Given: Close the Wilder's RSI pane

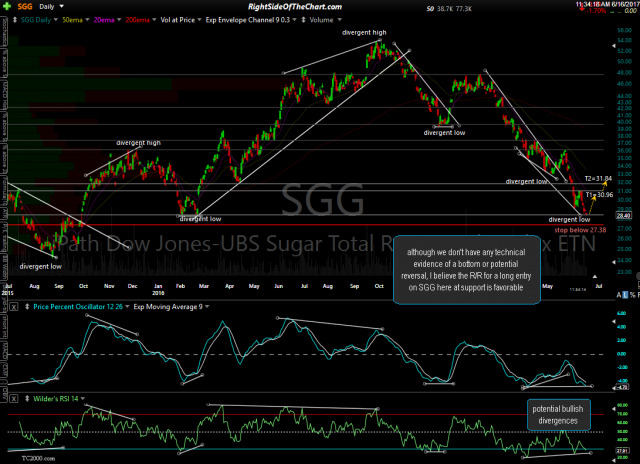Looking at the screenshot, I should [13, 399].
